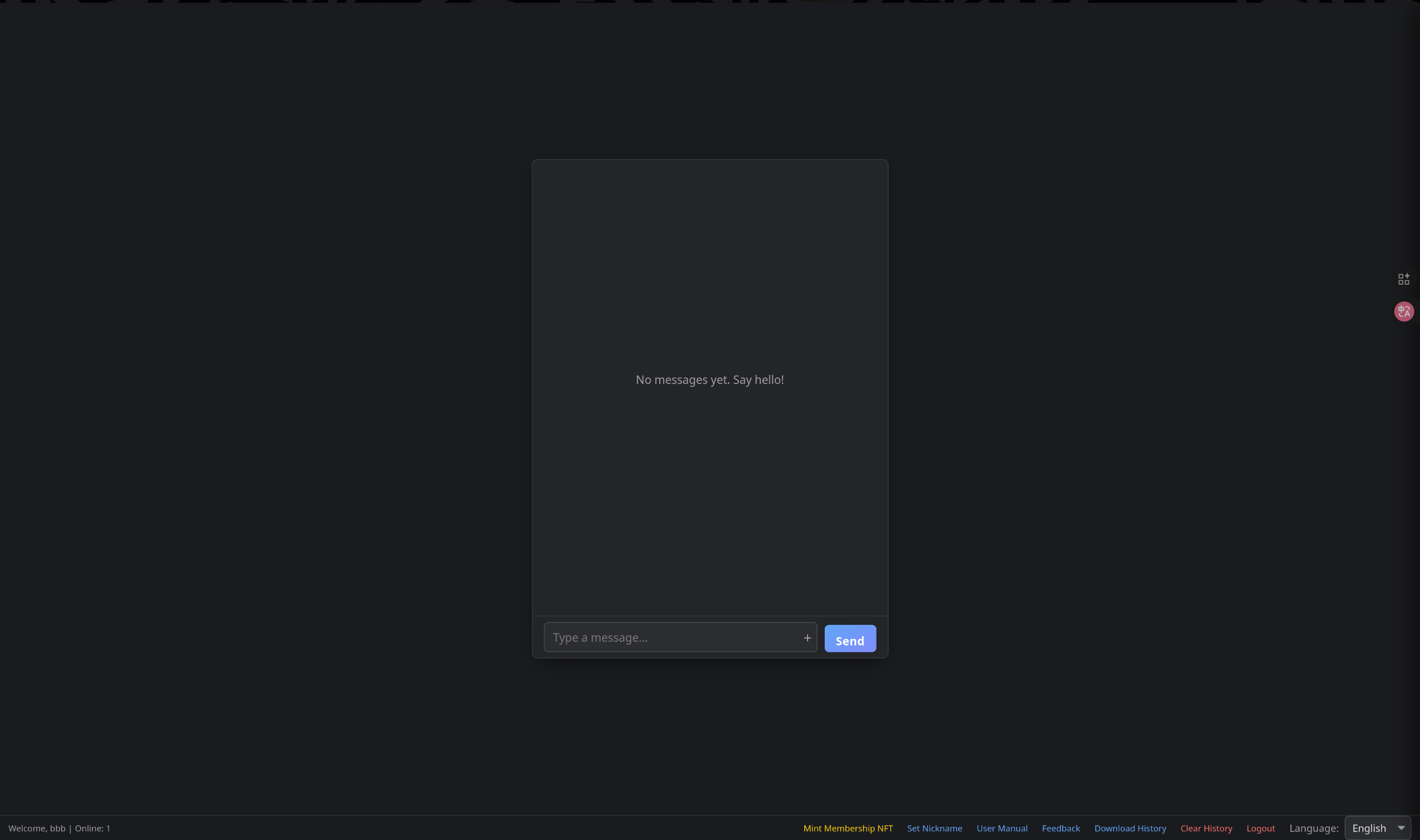Go to Download History

pyautogui.click(x=1130, y=828)
